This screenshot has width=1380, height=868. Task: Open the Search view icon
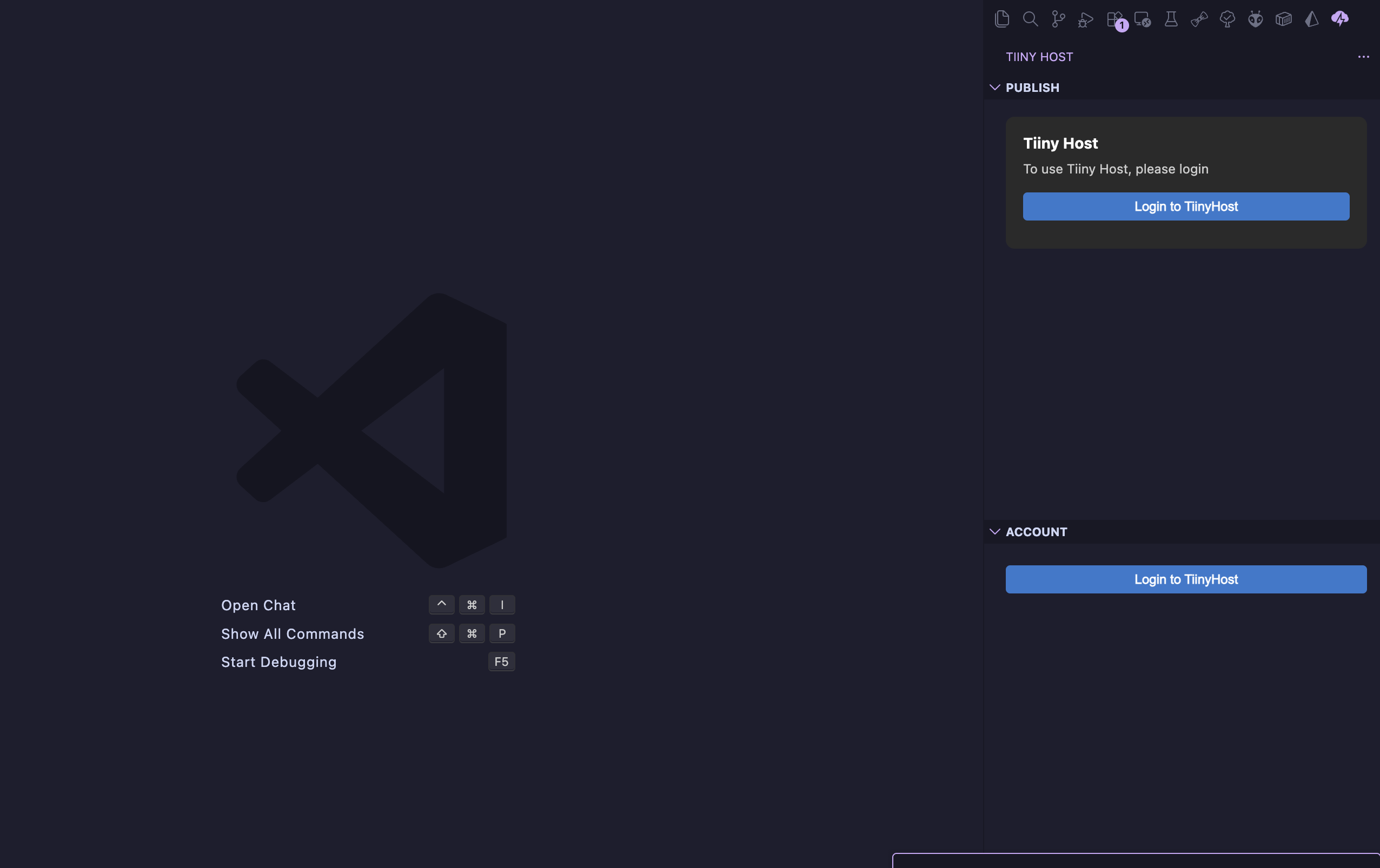[1030, 19]
